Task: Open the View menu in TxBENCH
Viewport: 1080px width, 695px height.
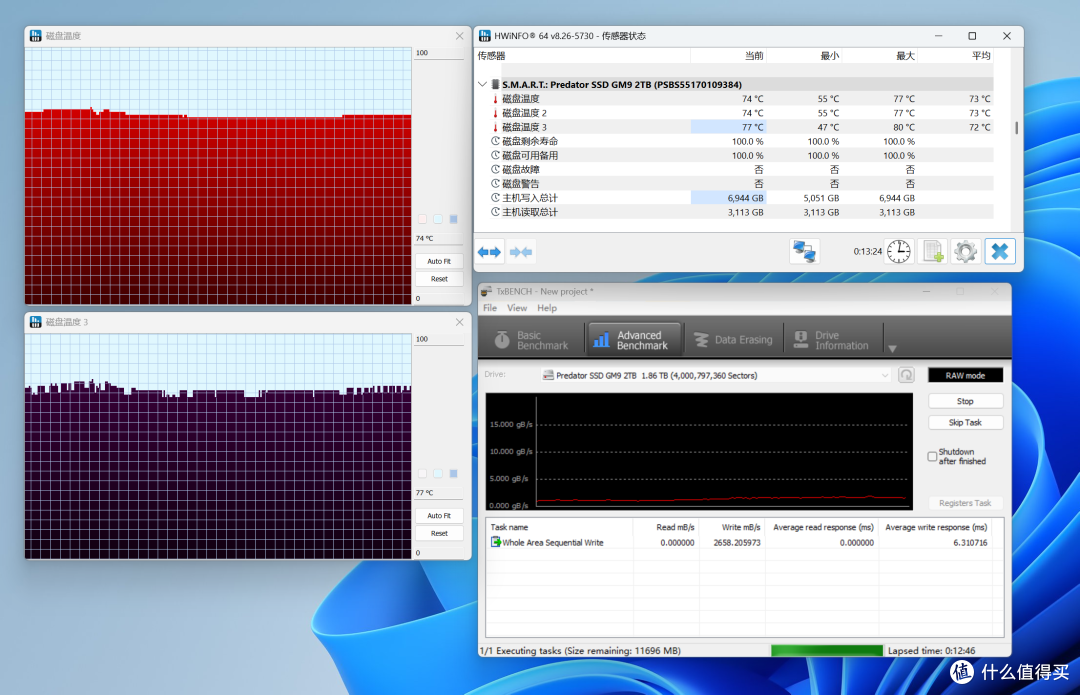Action: point(517,308)
